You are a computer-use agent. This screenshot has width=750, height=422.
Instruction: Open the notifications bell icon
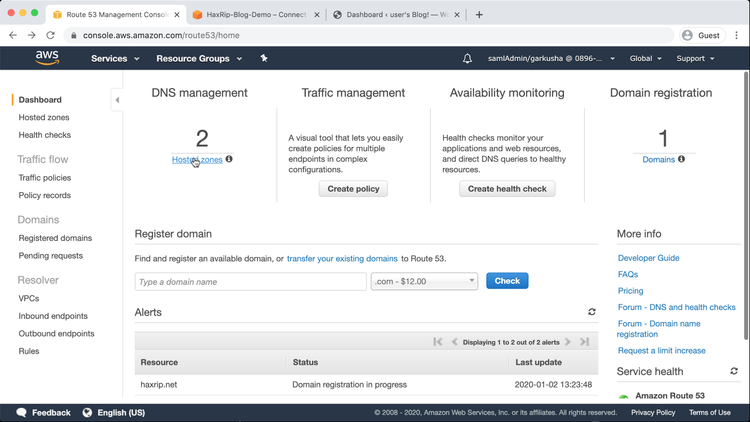(467, 59)
